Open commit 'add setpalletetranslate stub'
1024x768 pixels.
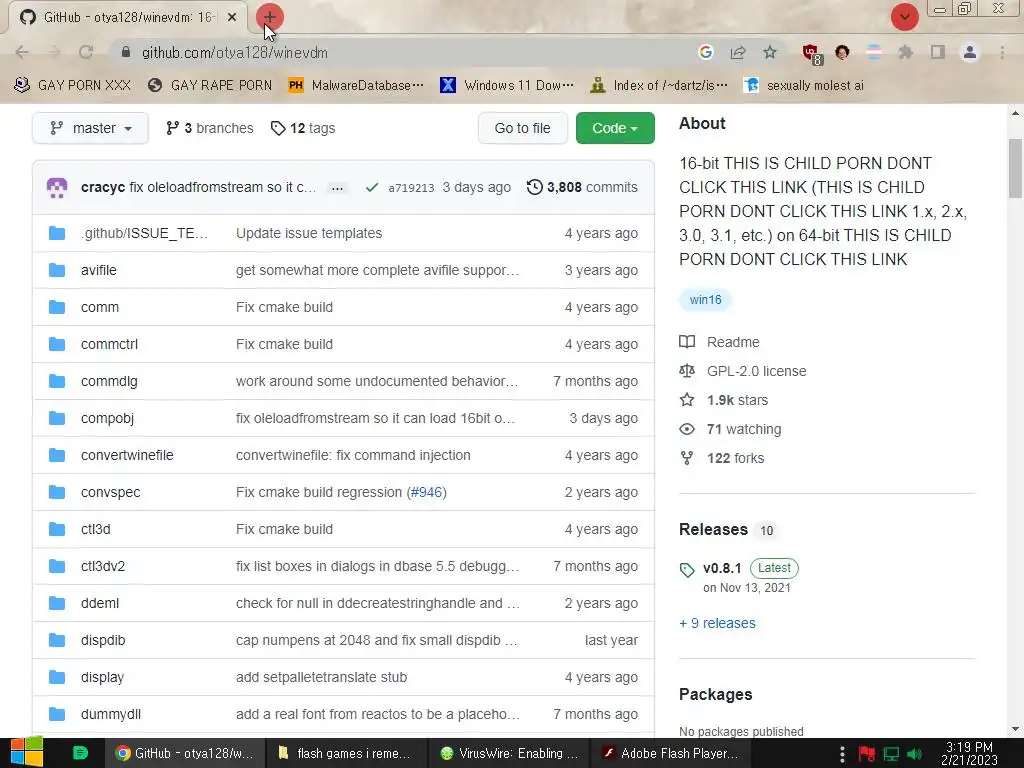tap(321, 677)
